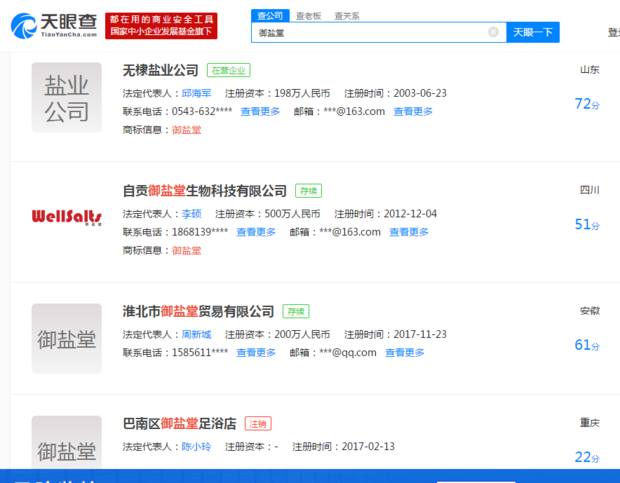Open trademark 御盐堂 under 无棣盐业公司
This screenshot has width=620, height=483.
[186, 130]
